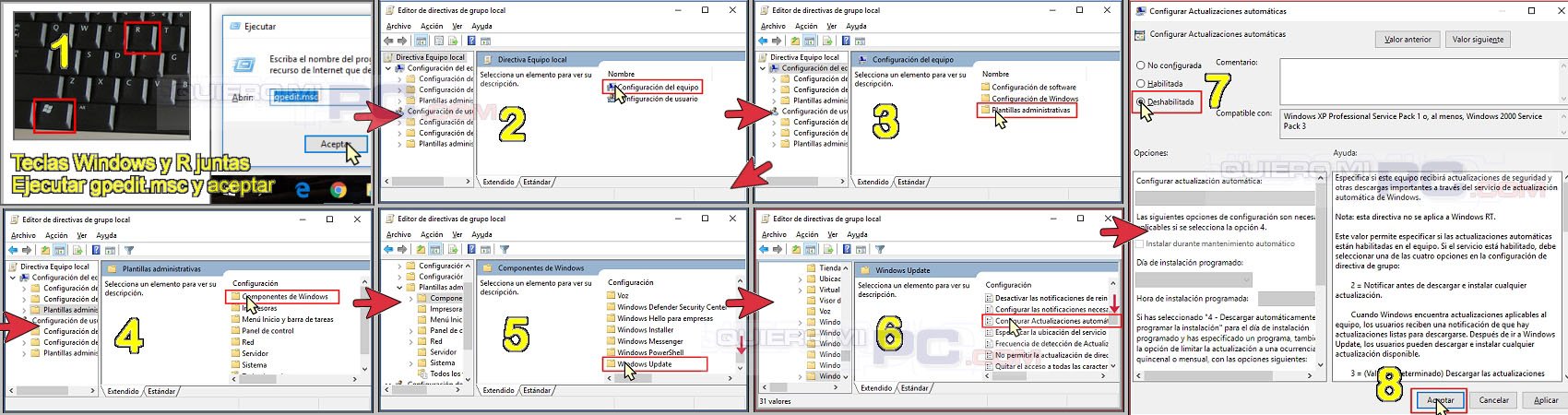The width and height of the screenshot is (1568, 415).
Task: Click Up one level icon in step 4 window
Action: [45, 250]
